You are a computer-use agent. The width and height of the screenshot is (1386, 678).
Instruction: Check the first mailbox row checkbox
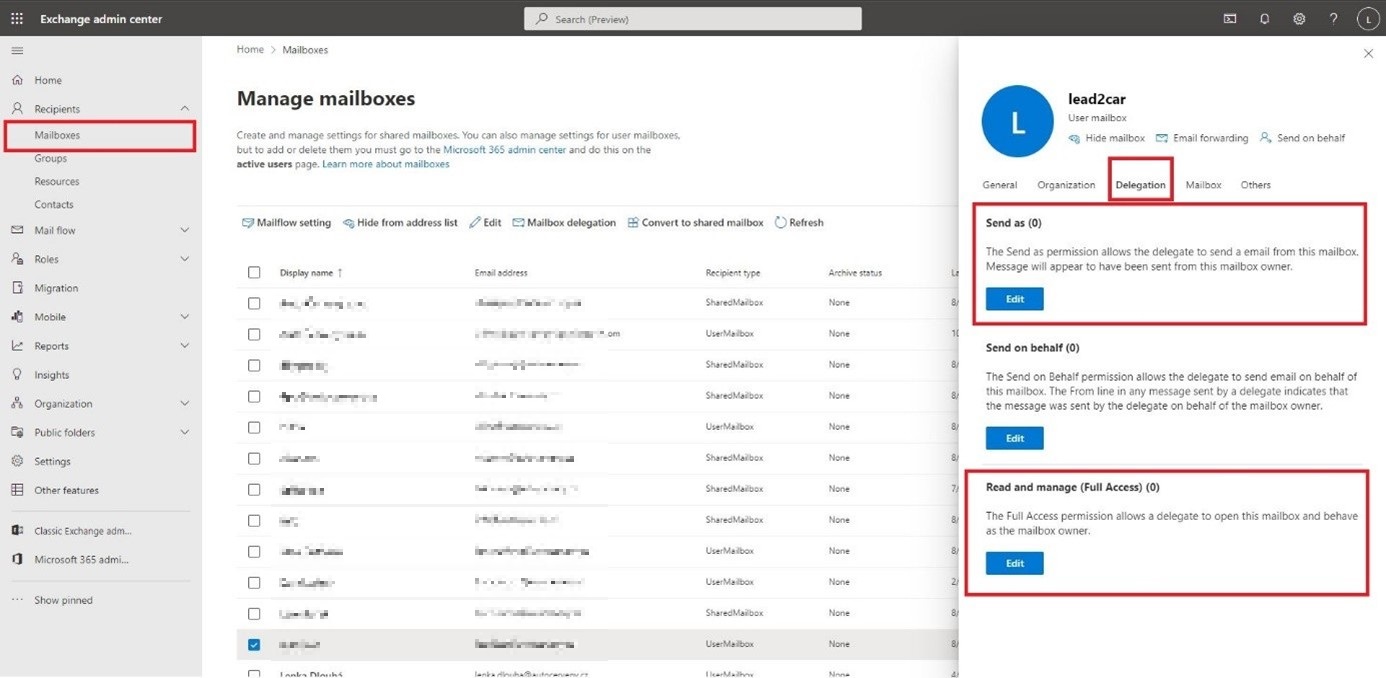[x=254, y=303]
